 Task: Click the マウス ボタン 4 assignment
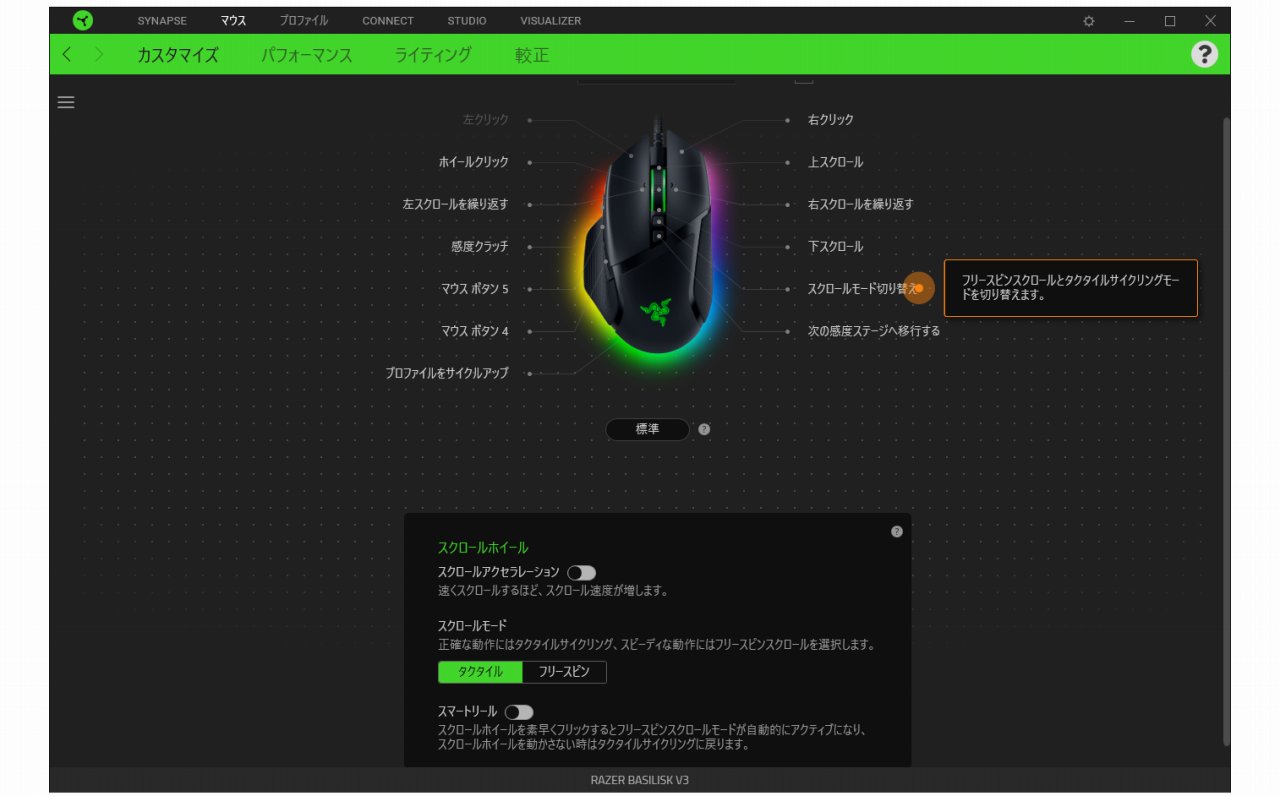tap(474, 331)
